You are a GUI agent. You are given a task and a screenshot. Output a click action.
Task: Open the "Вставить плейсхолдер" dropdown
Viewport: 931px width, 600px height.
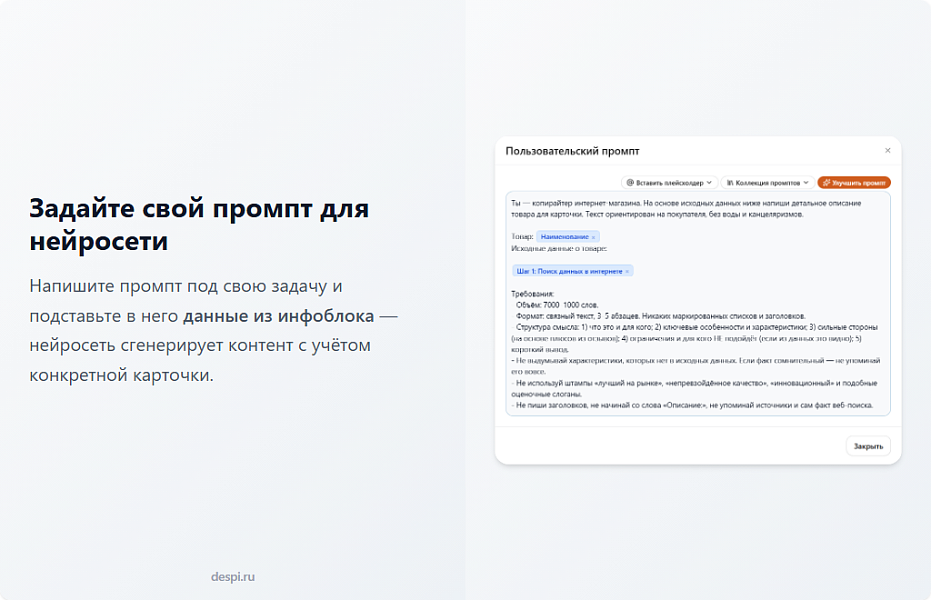[669, 183]
